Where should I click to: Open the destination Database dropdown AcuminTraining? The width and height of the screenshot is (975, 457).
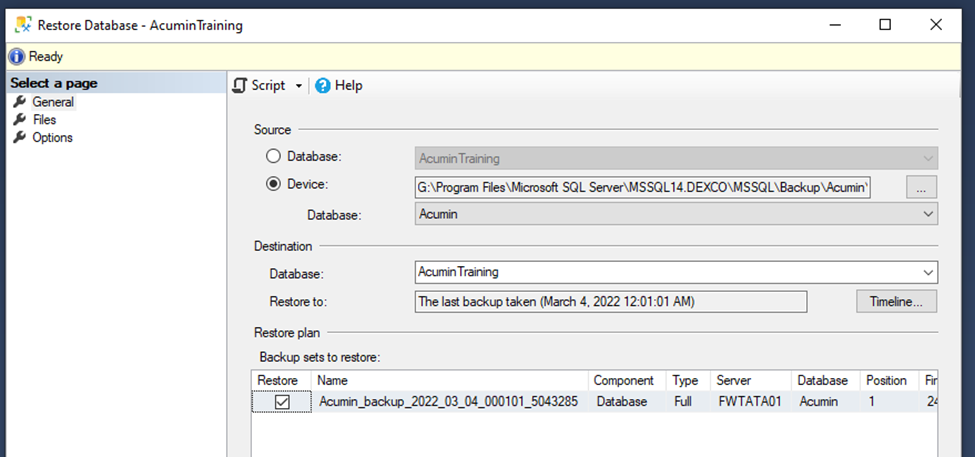[677, 272]
